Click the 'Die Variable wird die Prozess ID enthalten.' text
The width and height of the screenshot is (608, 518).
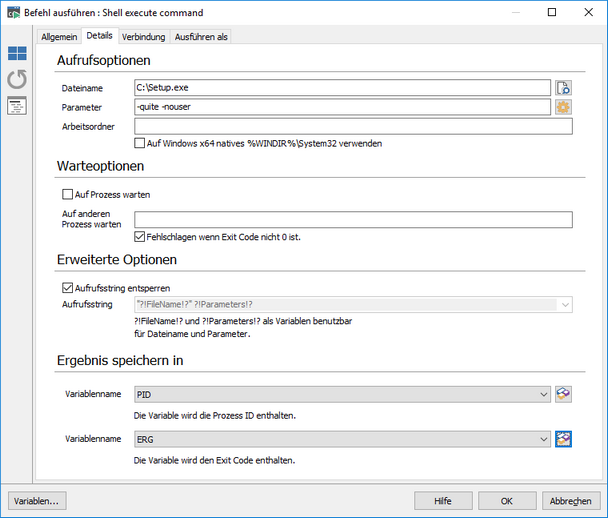point(215,416)
